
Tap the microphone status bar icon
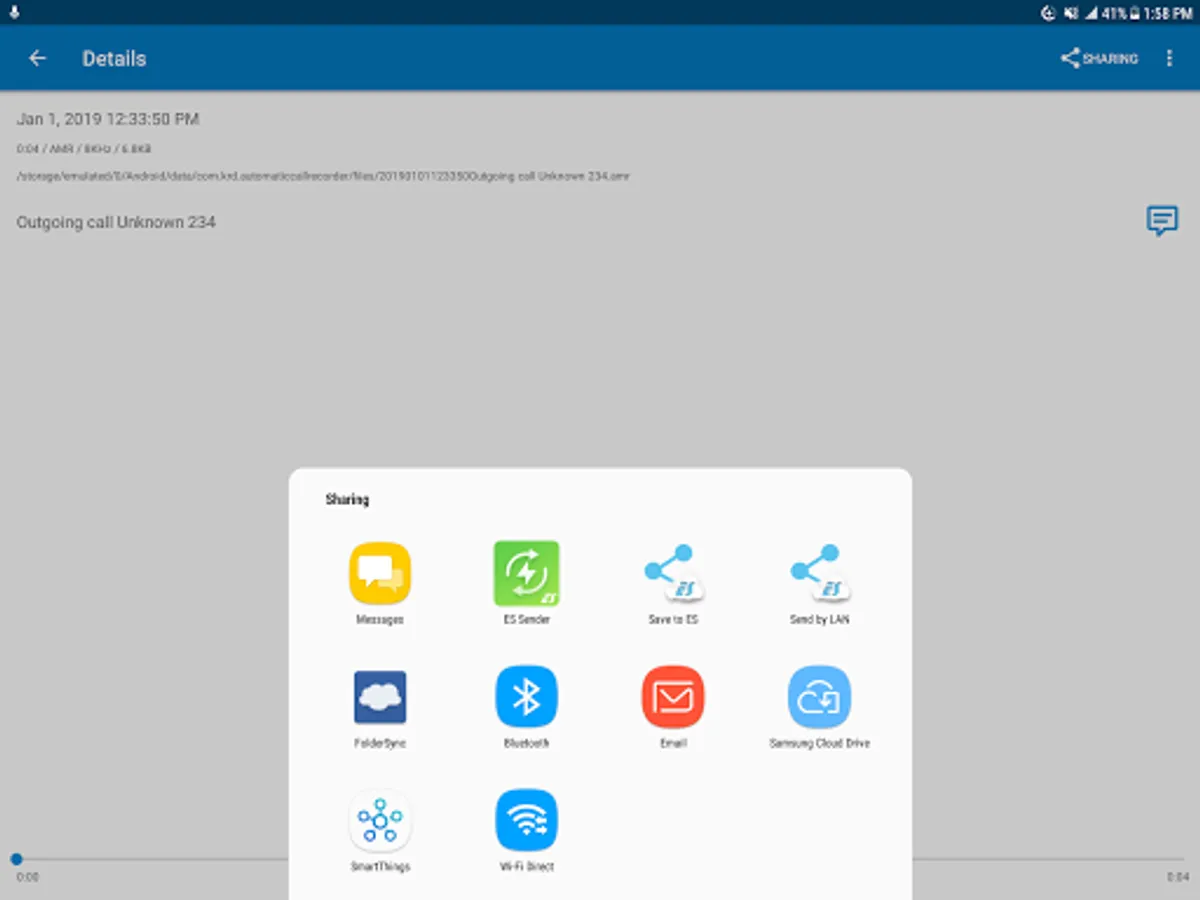coord(13,13)
